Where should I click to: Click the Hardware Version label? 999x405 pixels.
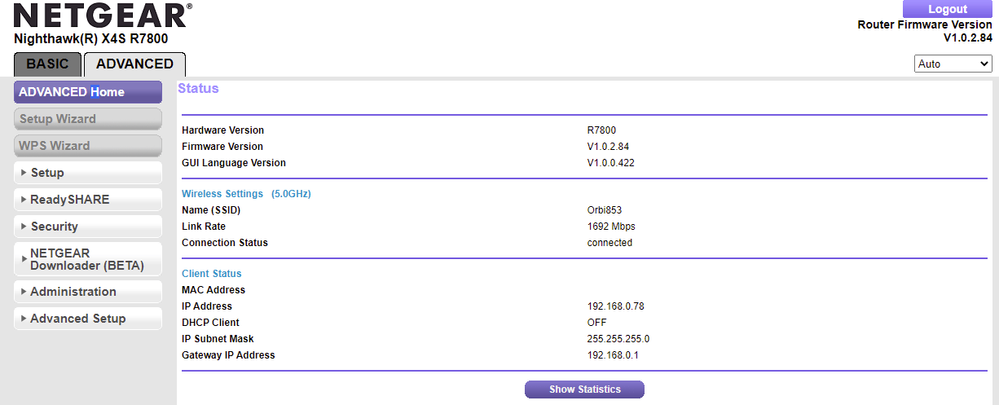[x=223, y=131]
